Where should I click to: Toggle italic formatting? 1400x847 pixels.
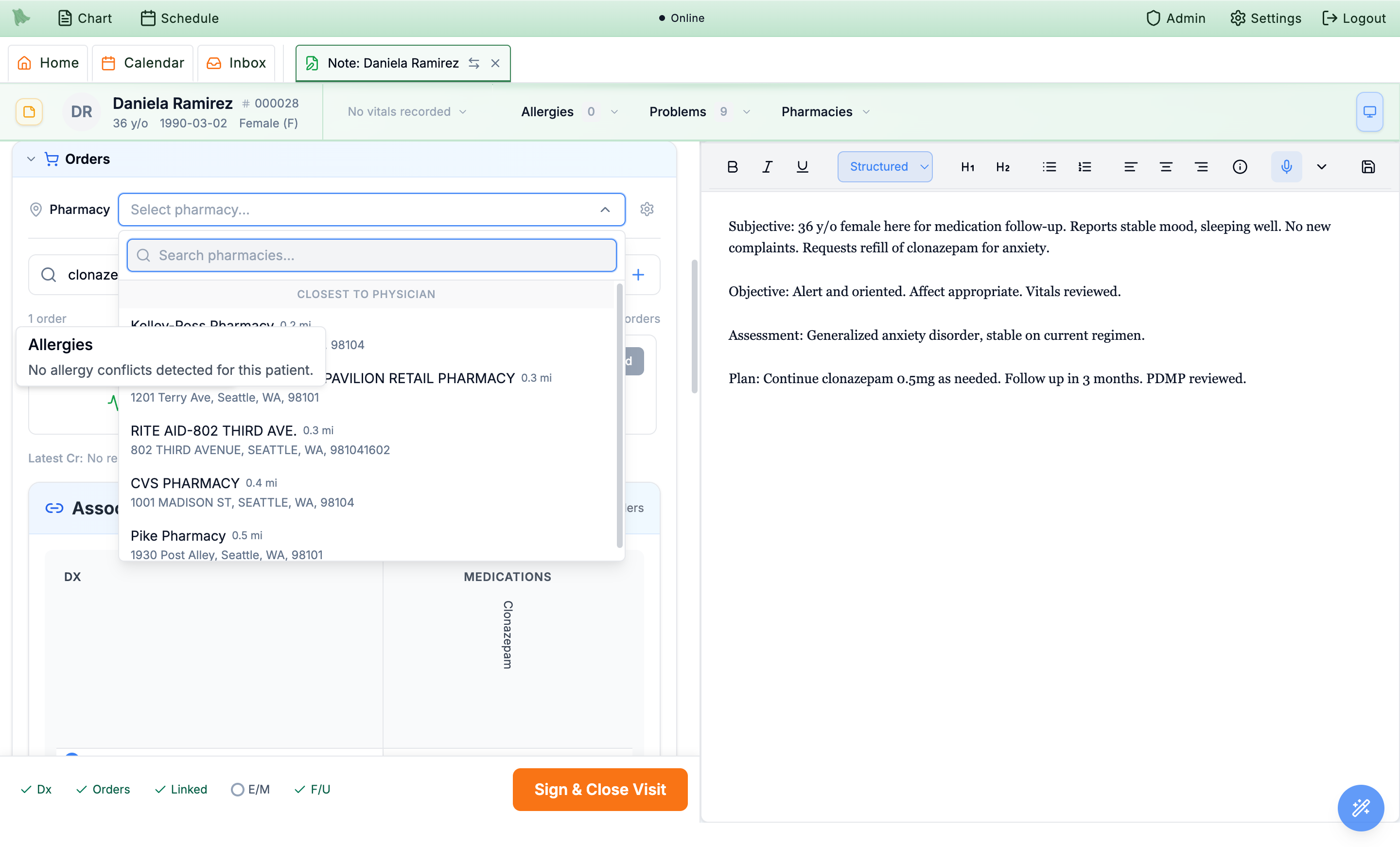pos(767,167)
